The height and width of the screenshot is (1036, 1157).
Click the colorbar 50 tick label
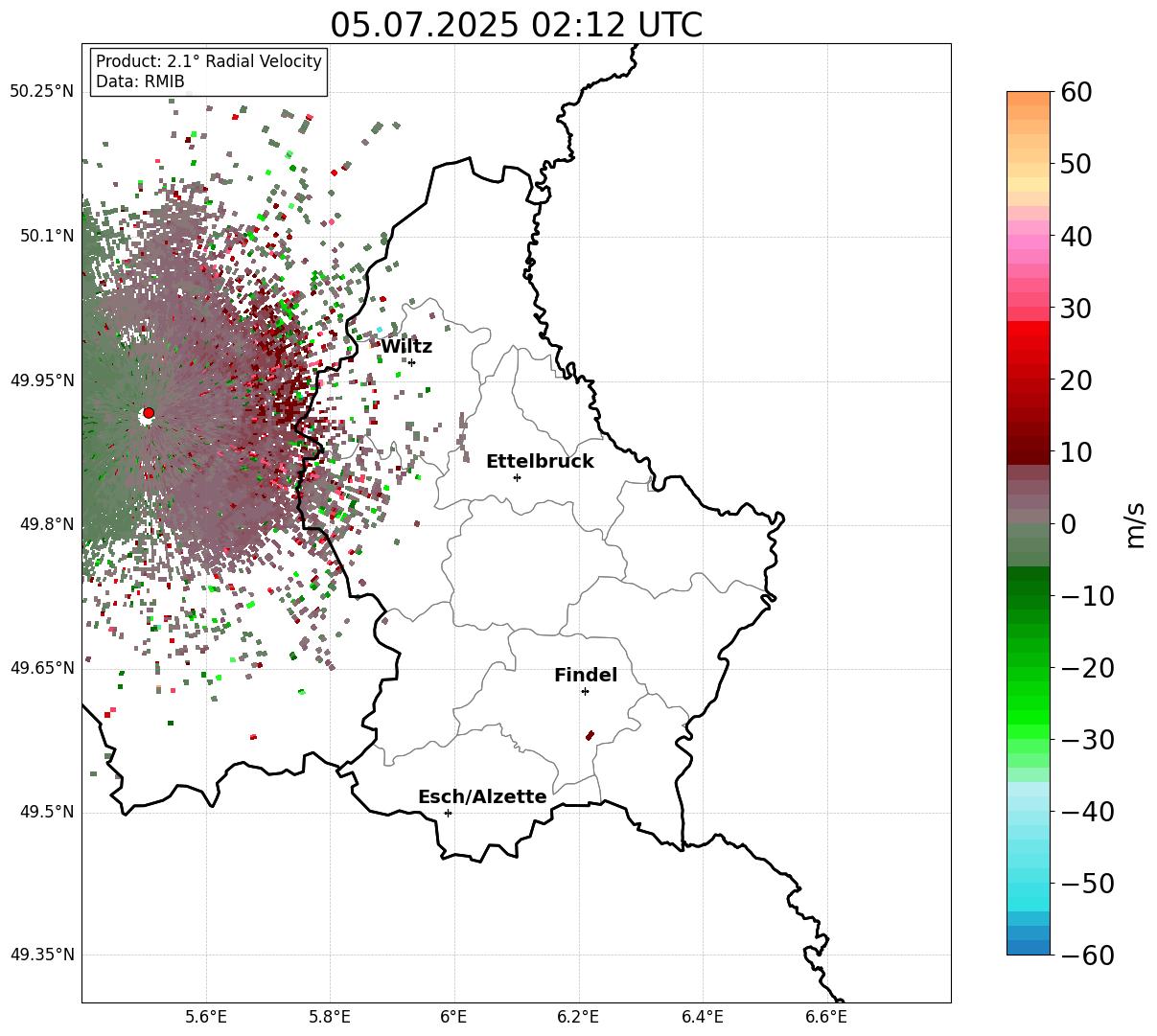[1076, 164]
